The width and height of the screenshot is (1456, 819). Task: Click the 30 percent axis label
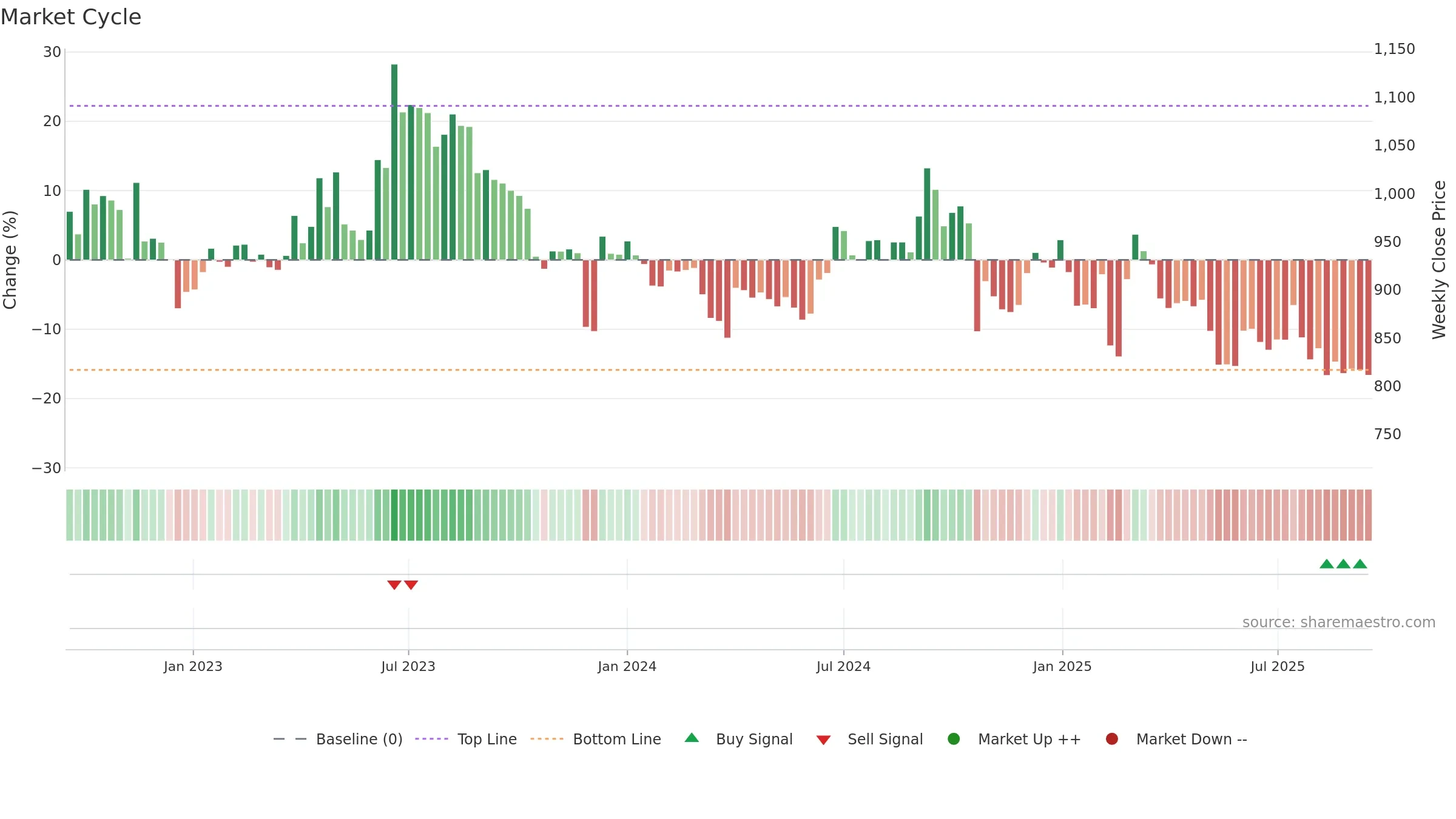coord(52,52)
